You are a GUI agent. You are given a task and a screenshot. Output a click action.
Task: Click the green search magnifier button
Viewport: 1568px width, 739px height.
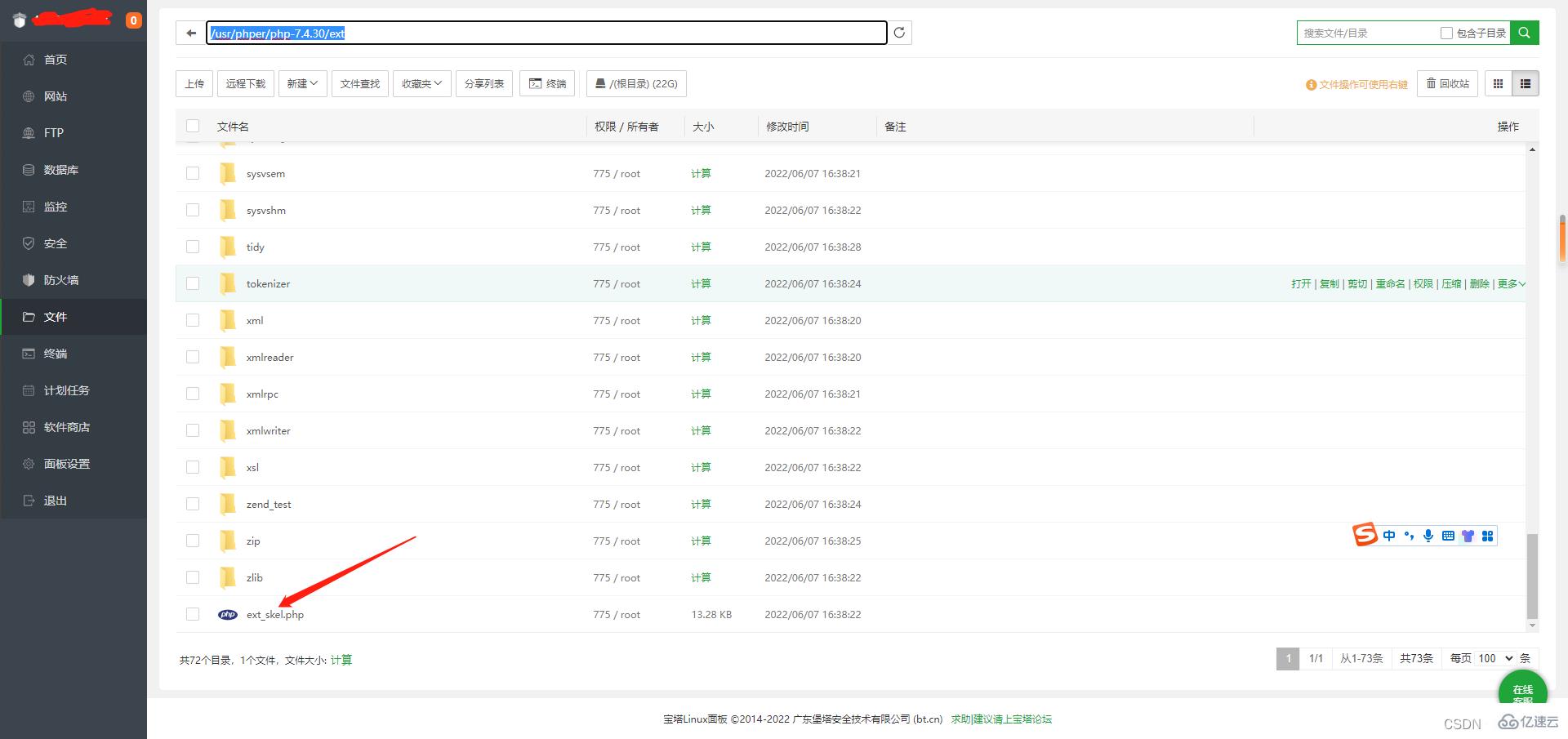[x=1524, y=33]
